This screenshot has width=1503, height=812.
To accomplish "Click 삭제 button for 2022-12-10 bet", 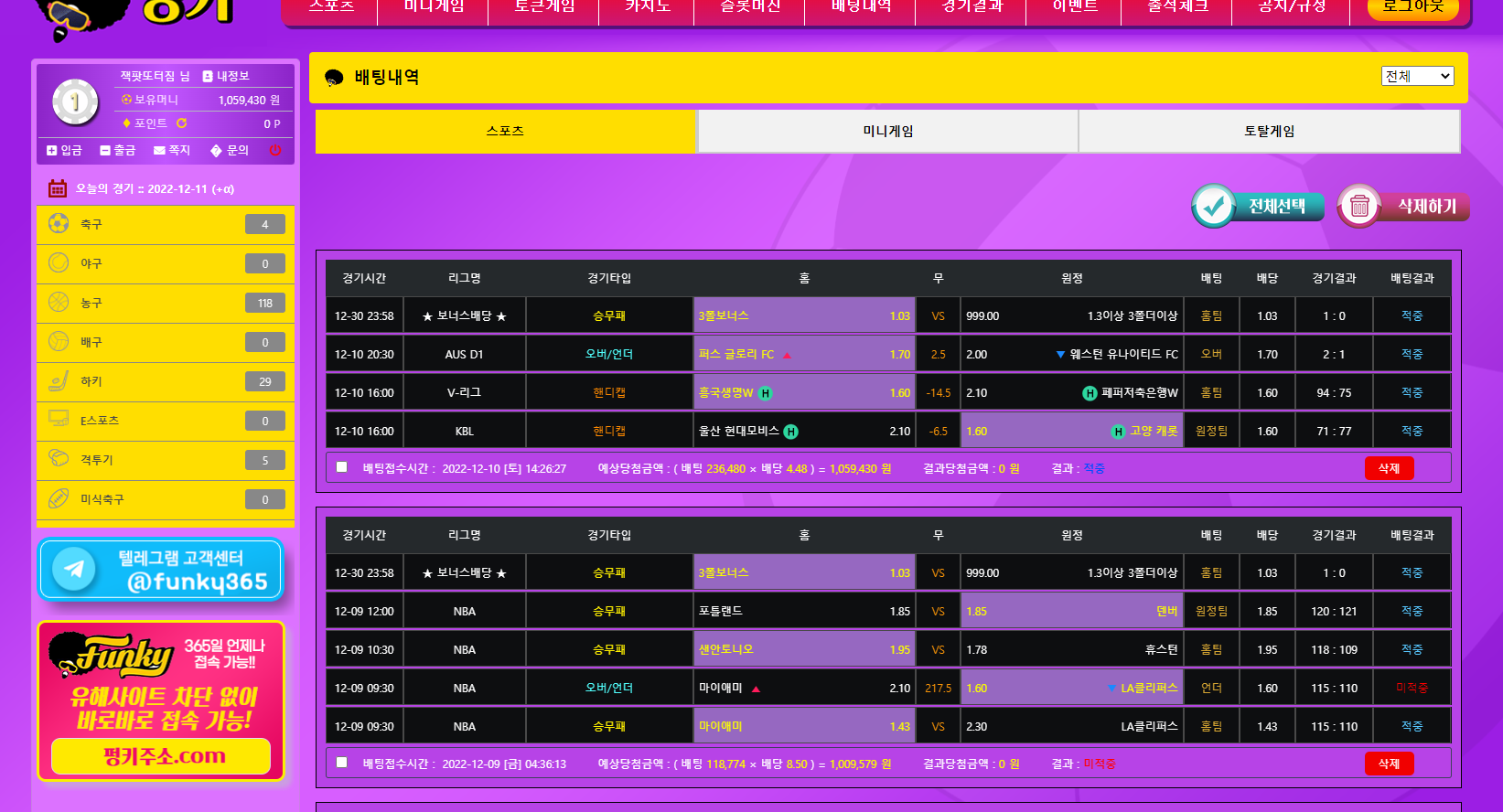I will pyautogui.click(x=1389, y=468).
